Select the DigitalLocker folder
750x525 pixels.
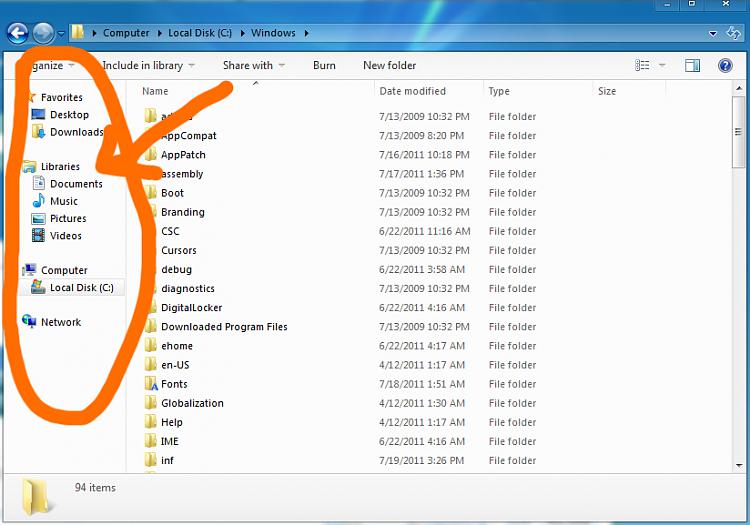[191, 308]
